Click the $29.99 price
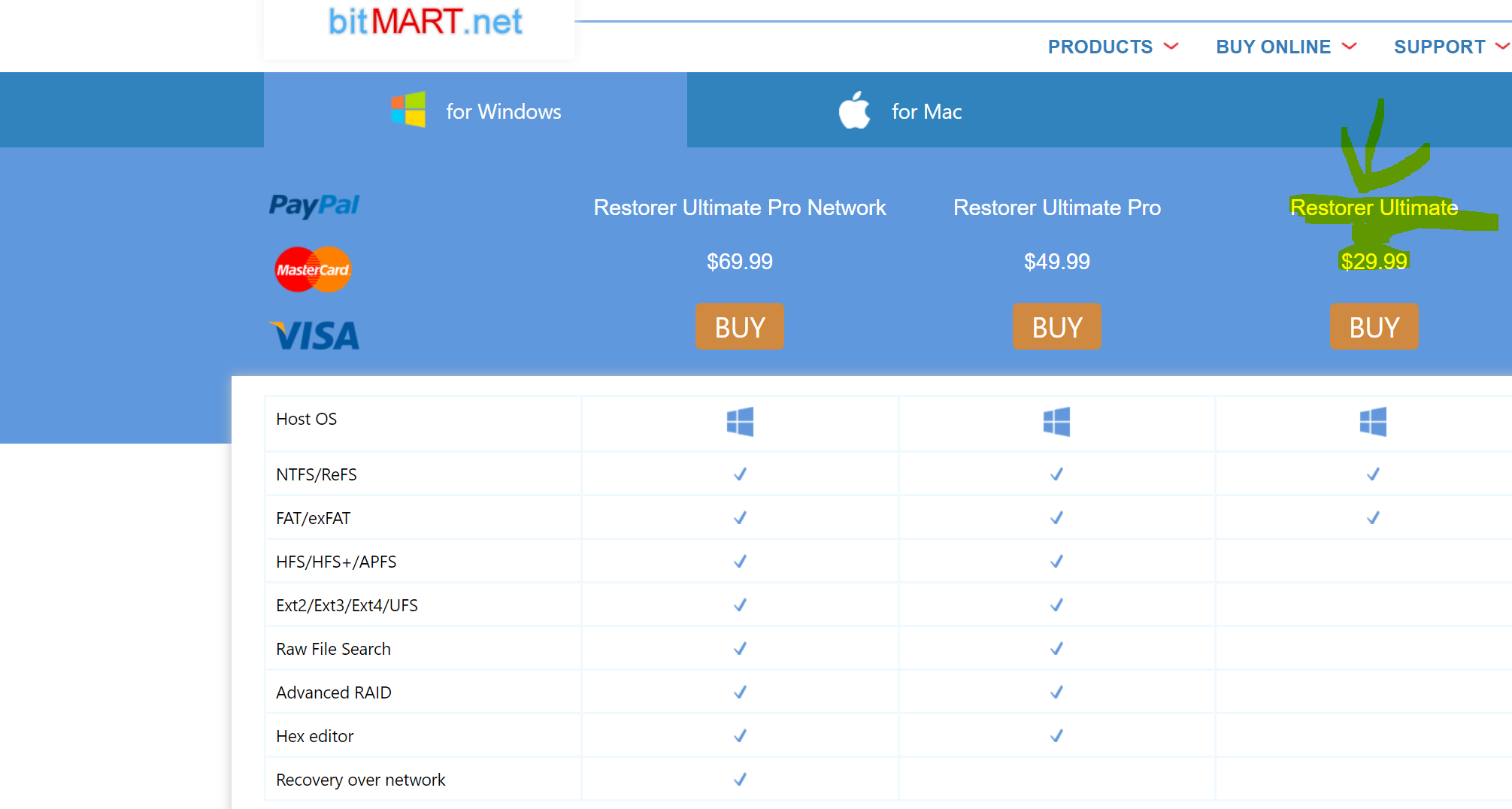1512x809 pixels. [1374, 262]
